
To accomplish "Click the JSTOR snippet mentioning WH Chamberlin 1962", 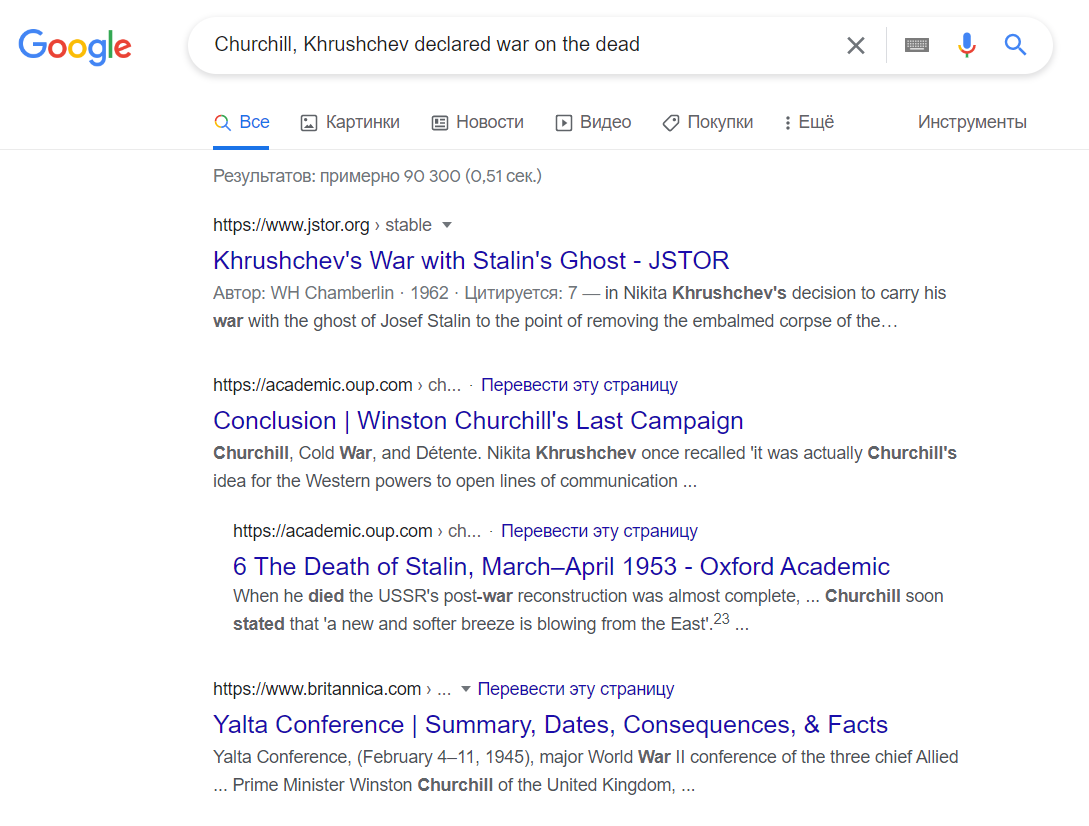I will [579, 307].
